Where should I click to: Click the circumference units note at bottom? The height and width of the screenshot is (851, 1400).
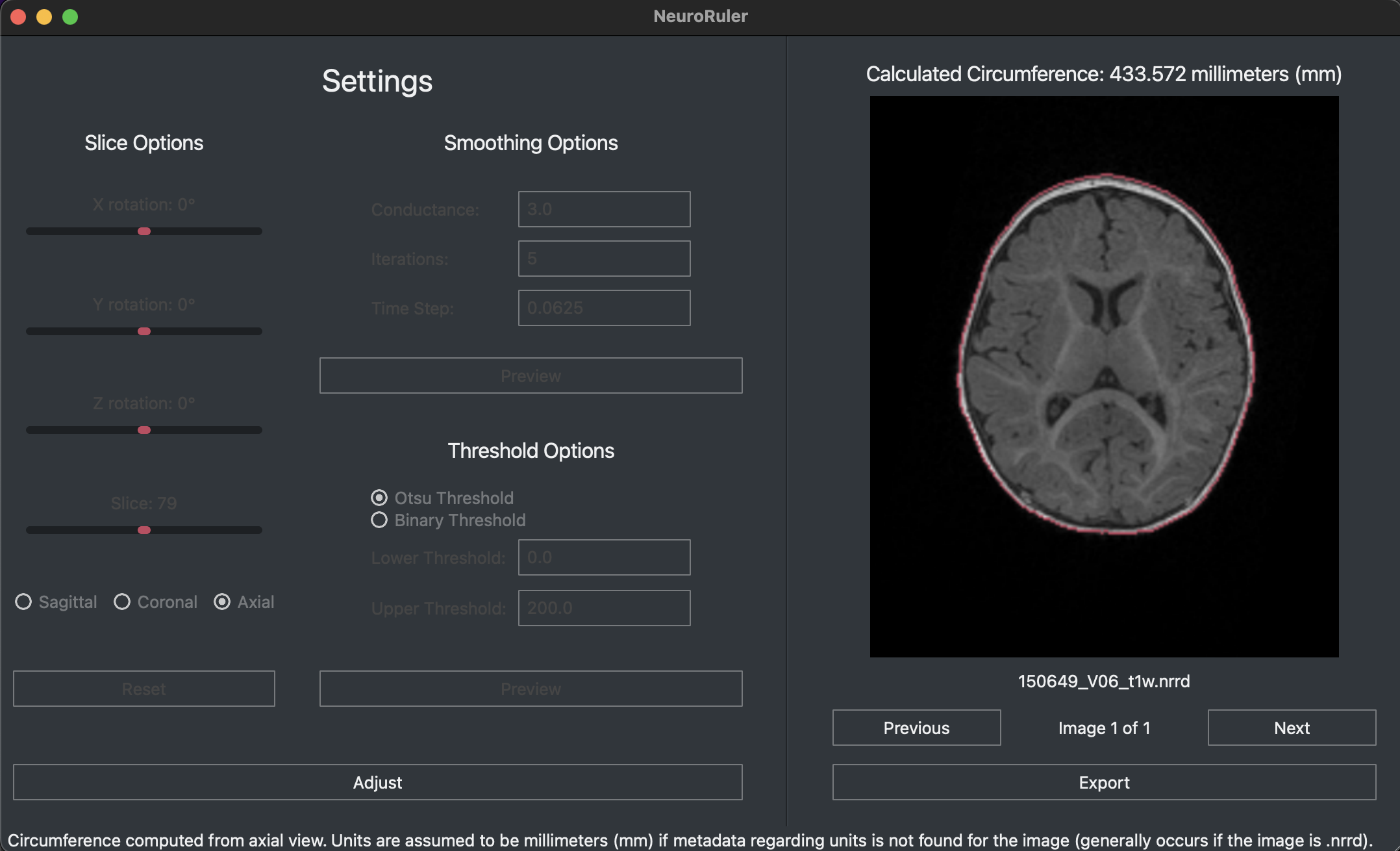690,840
